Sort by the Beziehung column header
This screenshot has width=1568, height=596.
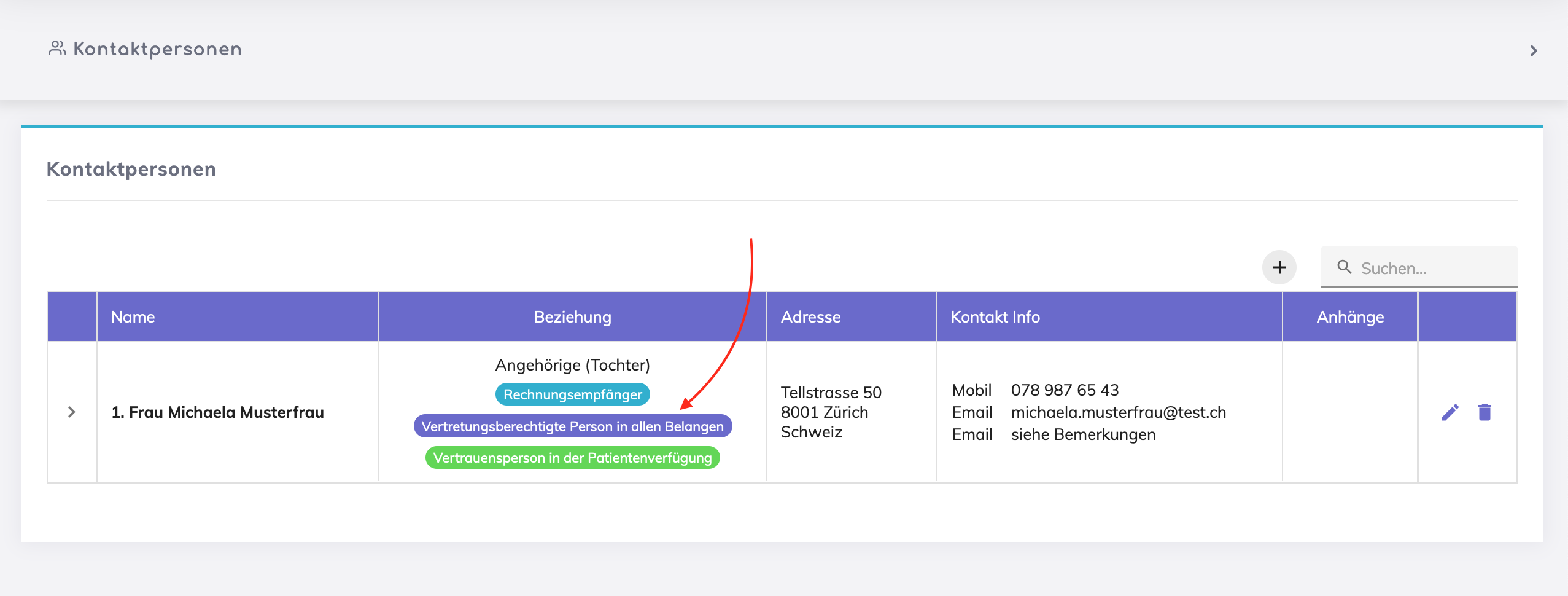[572, 316]
